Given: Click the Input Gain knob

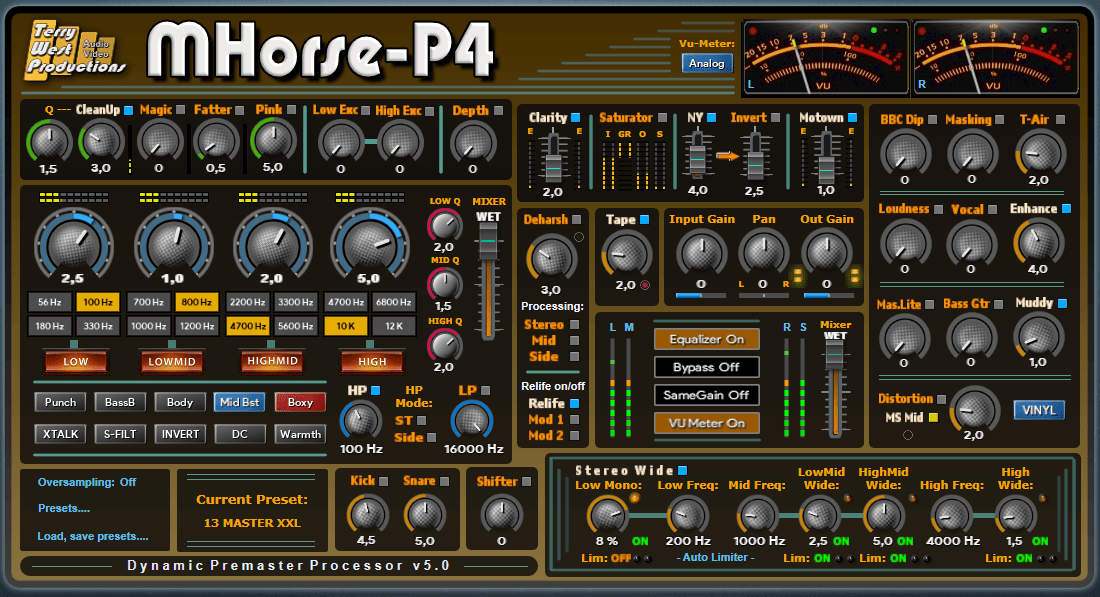Looking at the screenshot, I should point(701,251).
